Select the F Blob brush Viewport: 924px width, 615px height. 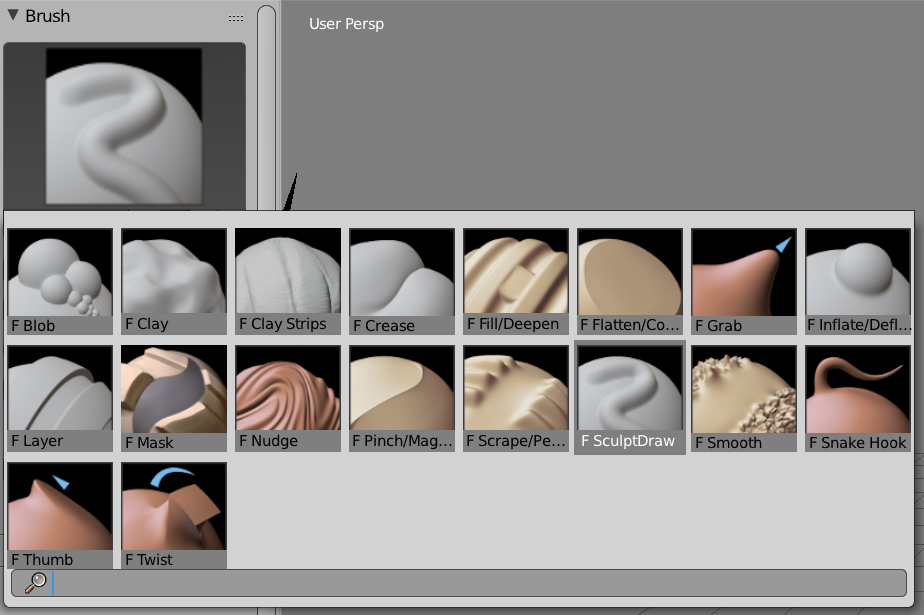coord(59,280)
